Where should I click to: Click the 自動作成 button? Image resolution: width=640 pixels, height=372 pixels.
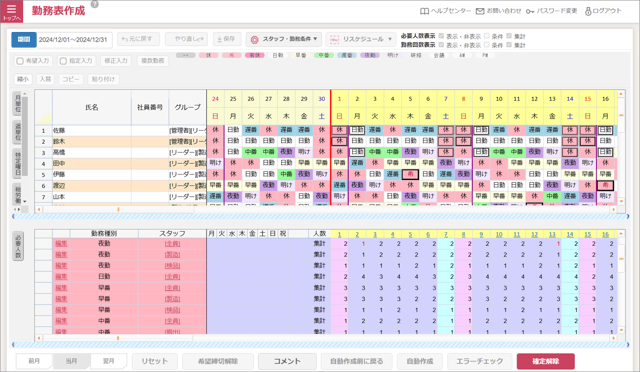(420, 361)
